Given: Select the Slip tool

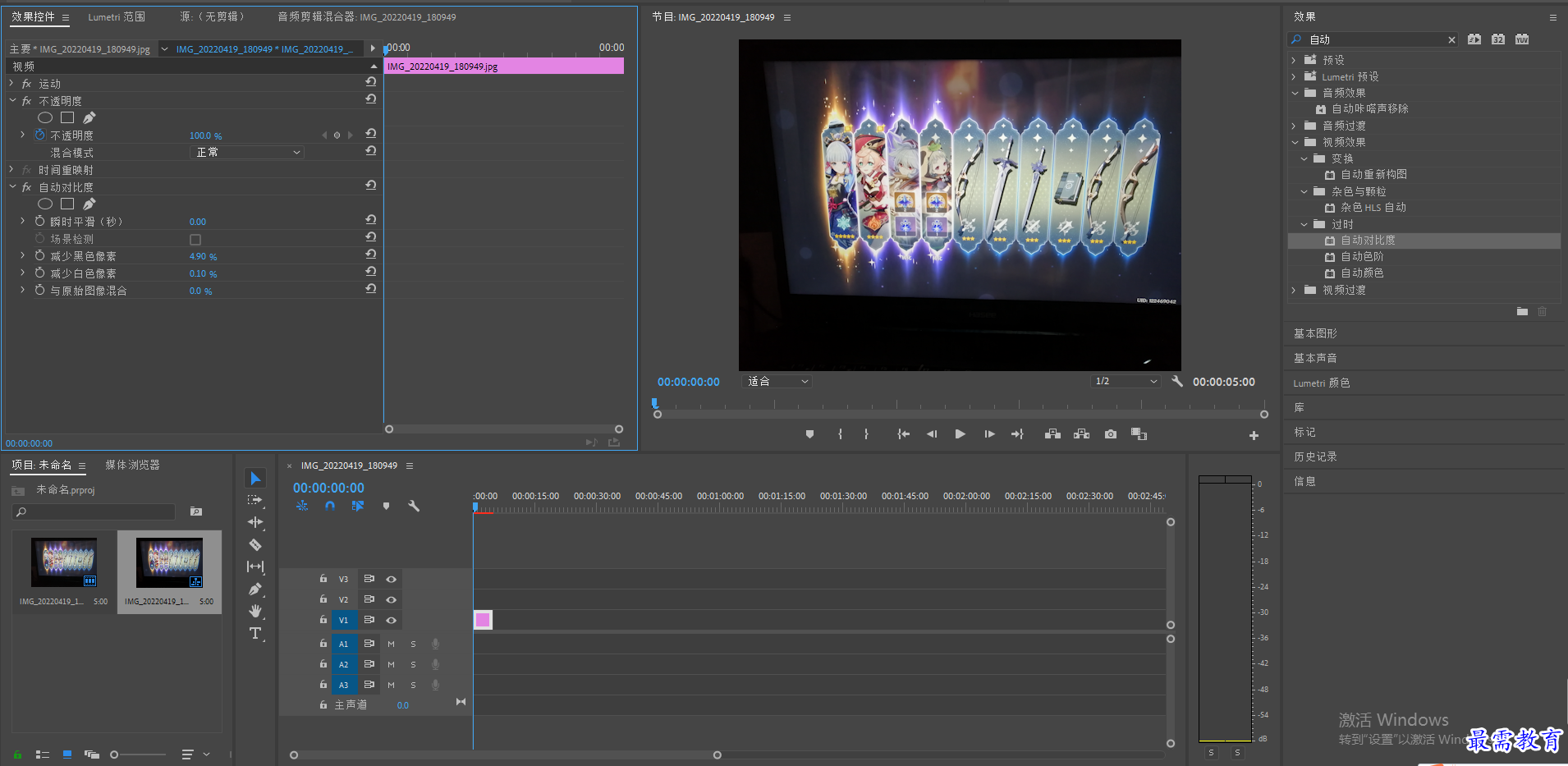Looking at the screenshot, I should coord(255,566).
